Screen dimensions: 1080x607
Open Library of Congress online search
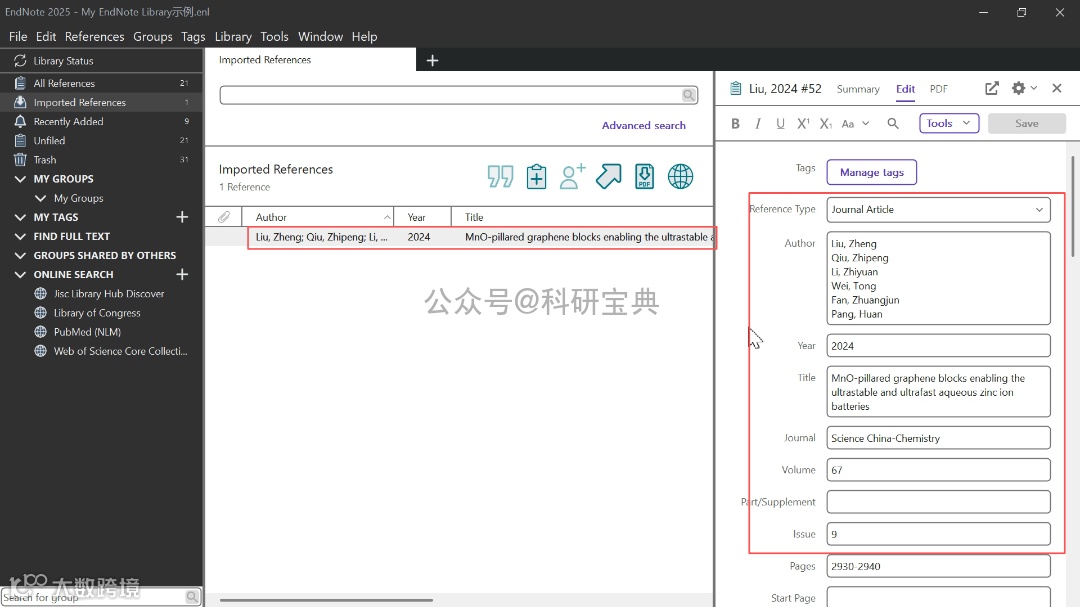coord(97,313)
